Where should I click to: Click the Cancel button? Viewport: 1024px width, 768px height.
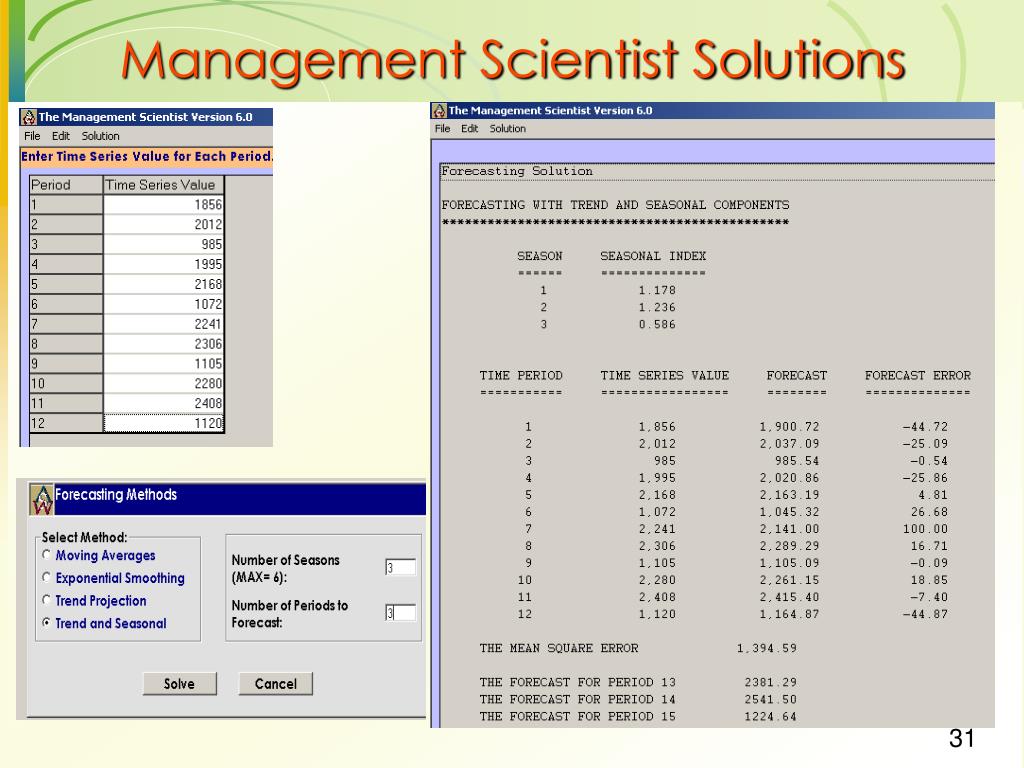pos(276,684)
